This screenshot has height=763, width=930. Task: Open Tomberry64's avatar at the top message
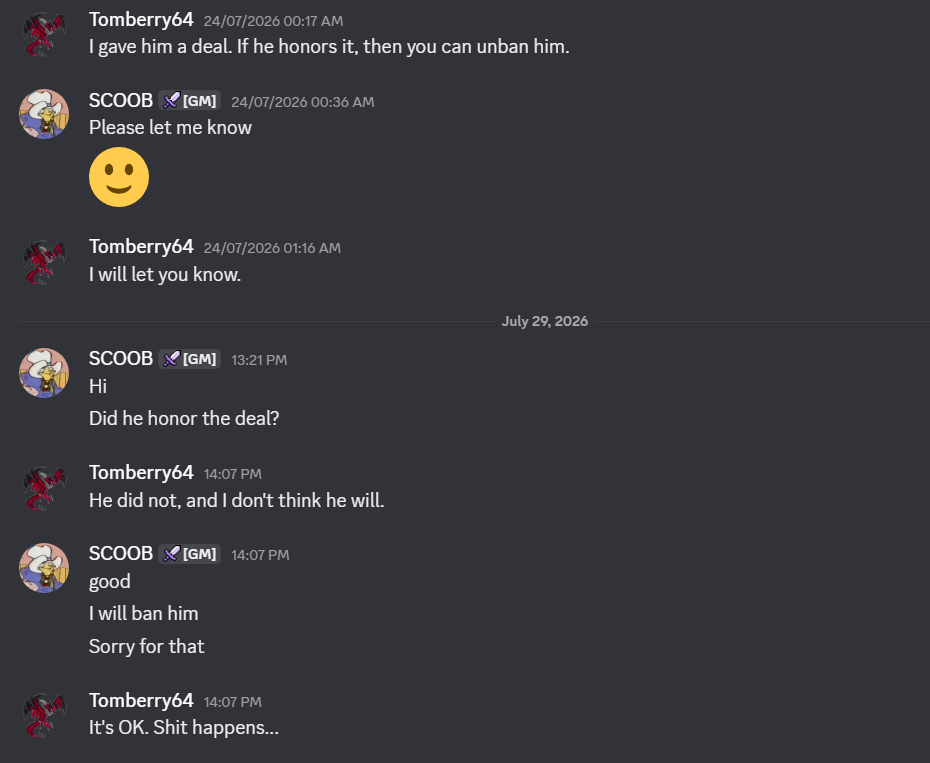click(44, 33)
